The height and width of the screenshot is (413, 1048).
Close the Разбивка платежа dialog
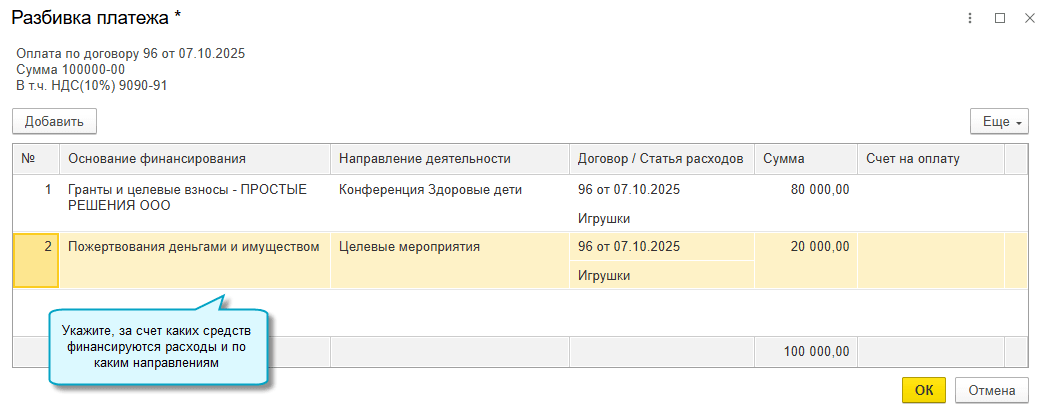1029,18
